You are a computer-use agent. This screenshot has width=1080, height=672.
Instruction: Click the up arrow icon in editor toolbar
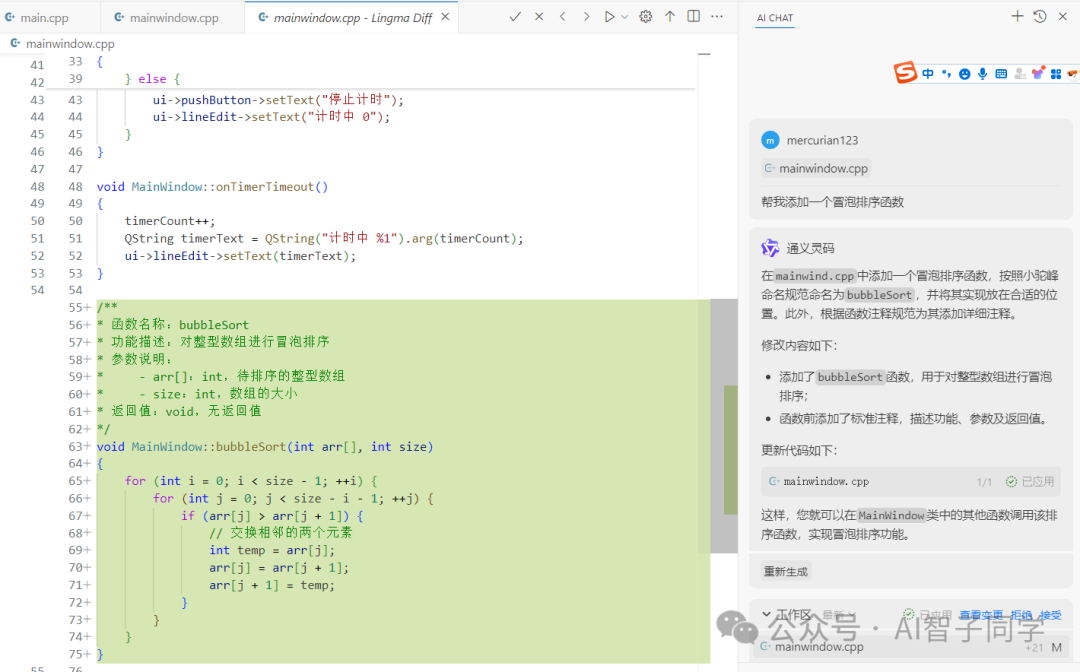669,17
